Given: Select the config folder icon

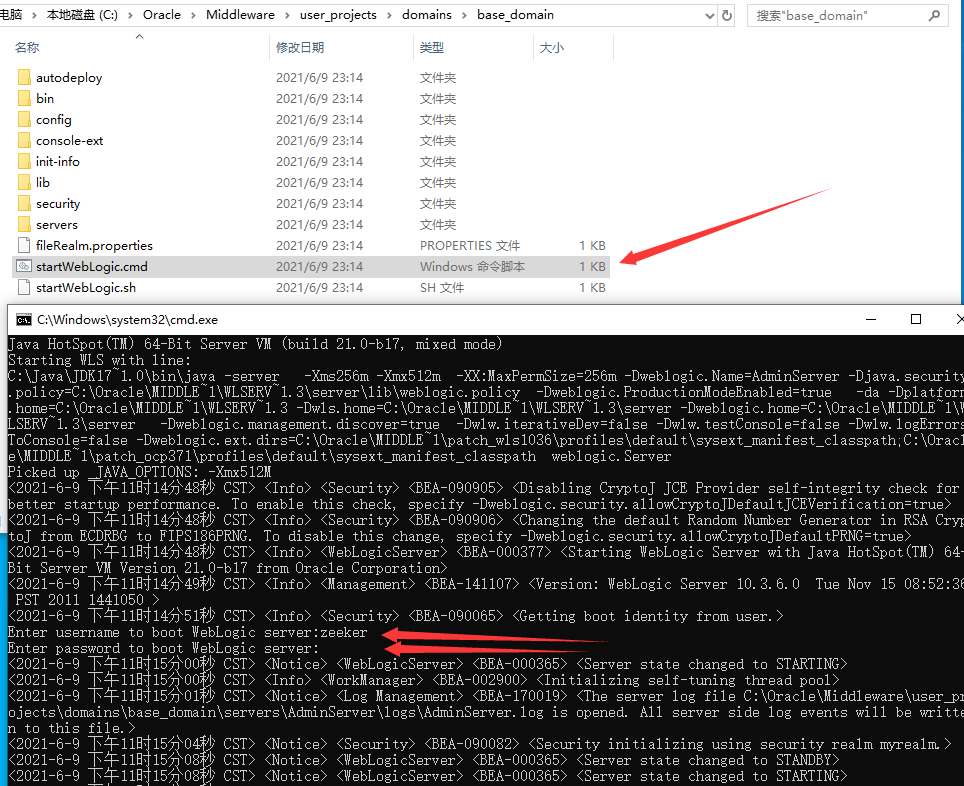Looking at the screenshot, I should pos(24,119).
